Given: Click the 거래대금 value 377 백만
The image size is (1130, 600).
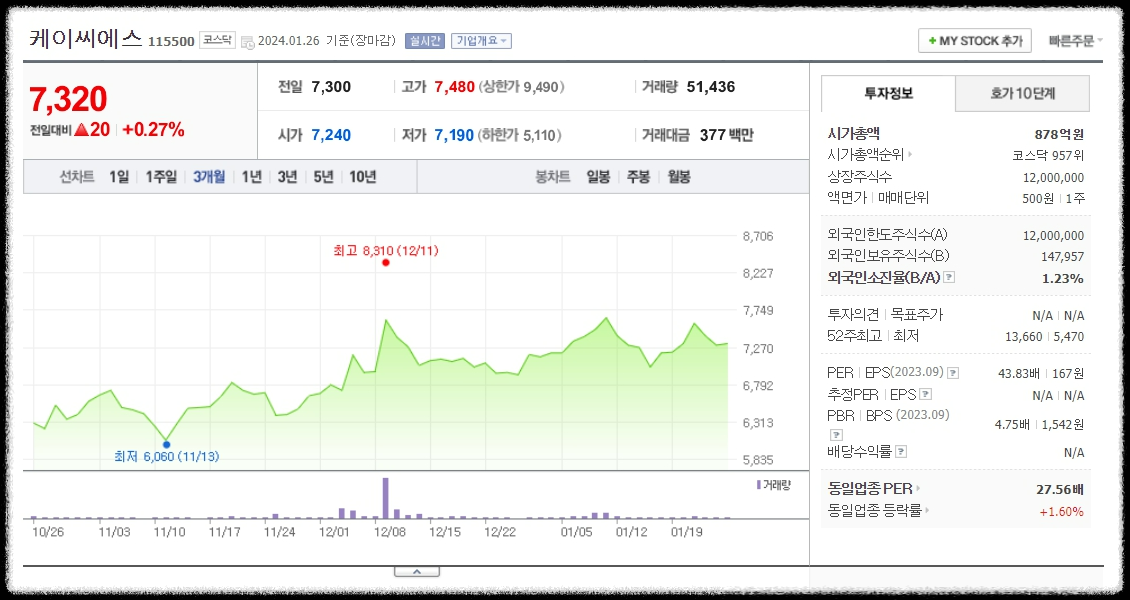Looking at the screenshot, I should [x=726, y=135].
